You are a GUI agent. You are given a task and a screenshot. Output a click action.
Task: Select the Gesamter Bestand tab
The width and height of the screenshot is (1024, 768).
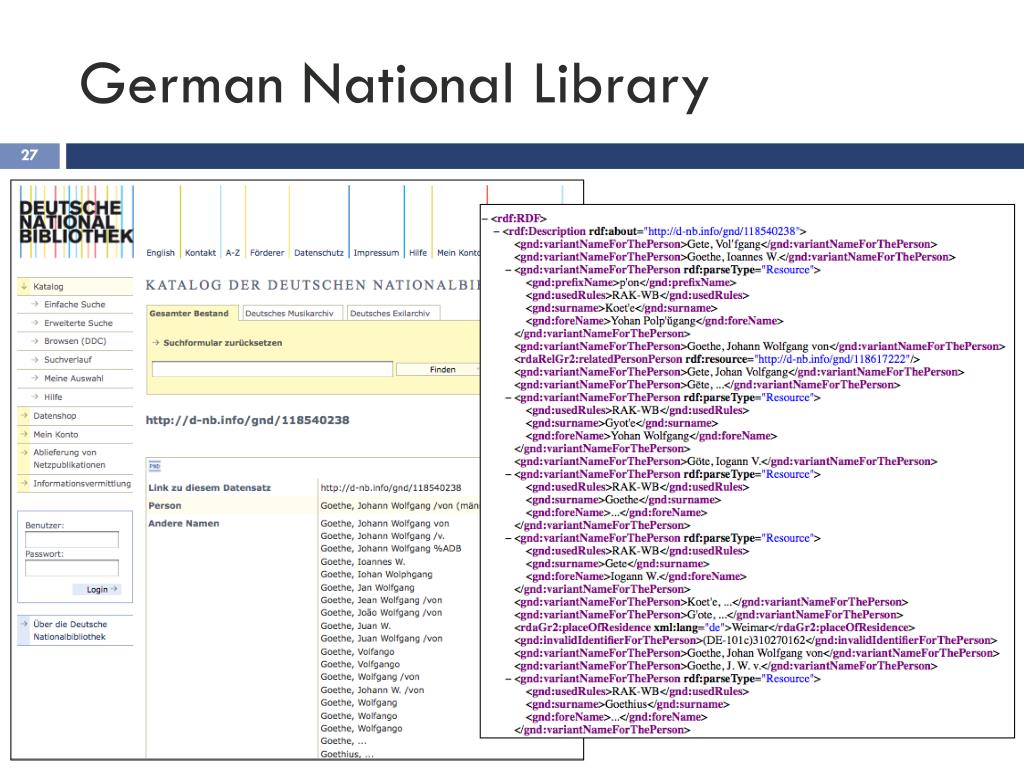point(192,313)
